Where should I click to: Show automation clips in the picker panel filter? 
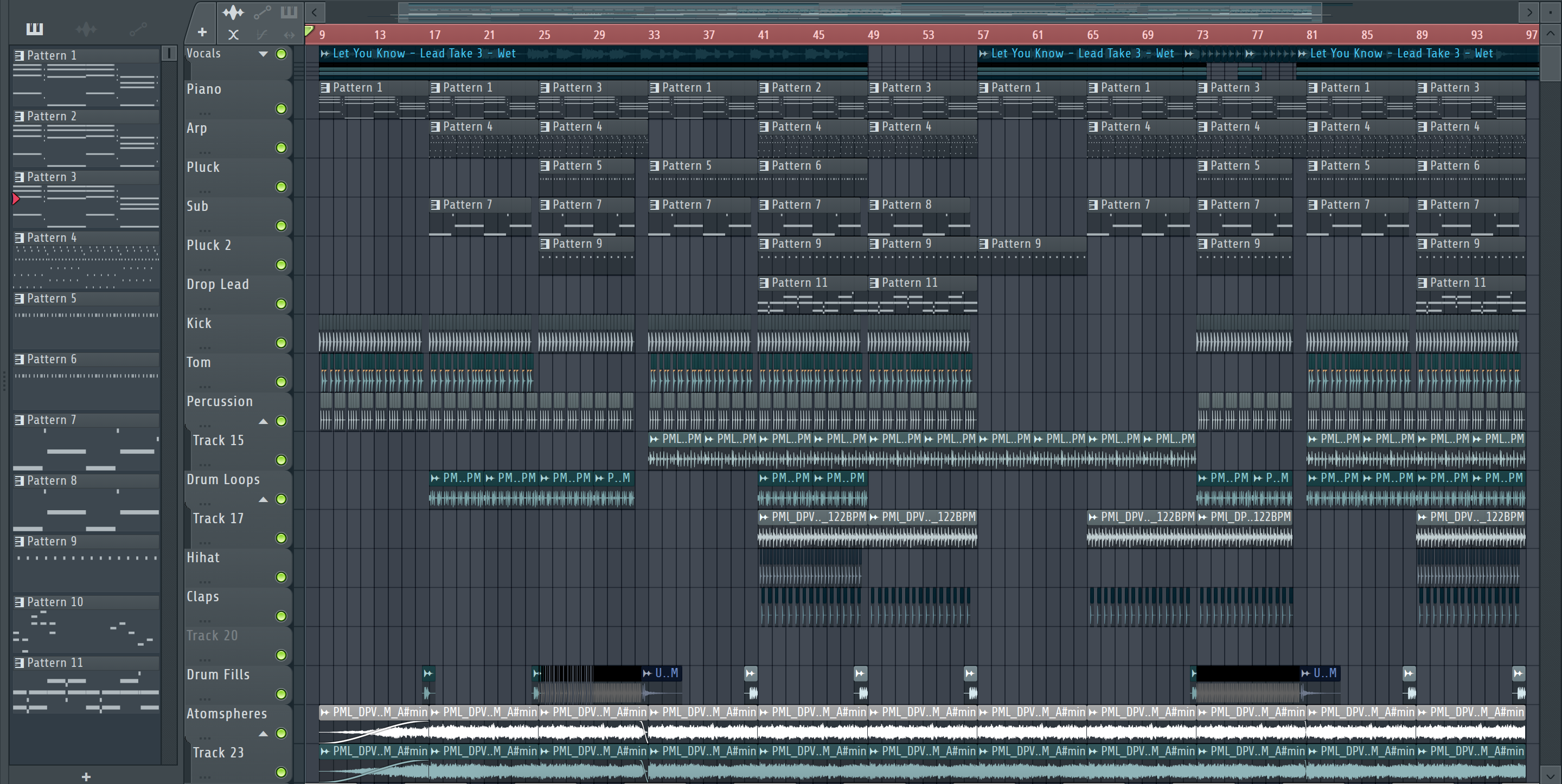pyautogui.click(x=138, y=29)
